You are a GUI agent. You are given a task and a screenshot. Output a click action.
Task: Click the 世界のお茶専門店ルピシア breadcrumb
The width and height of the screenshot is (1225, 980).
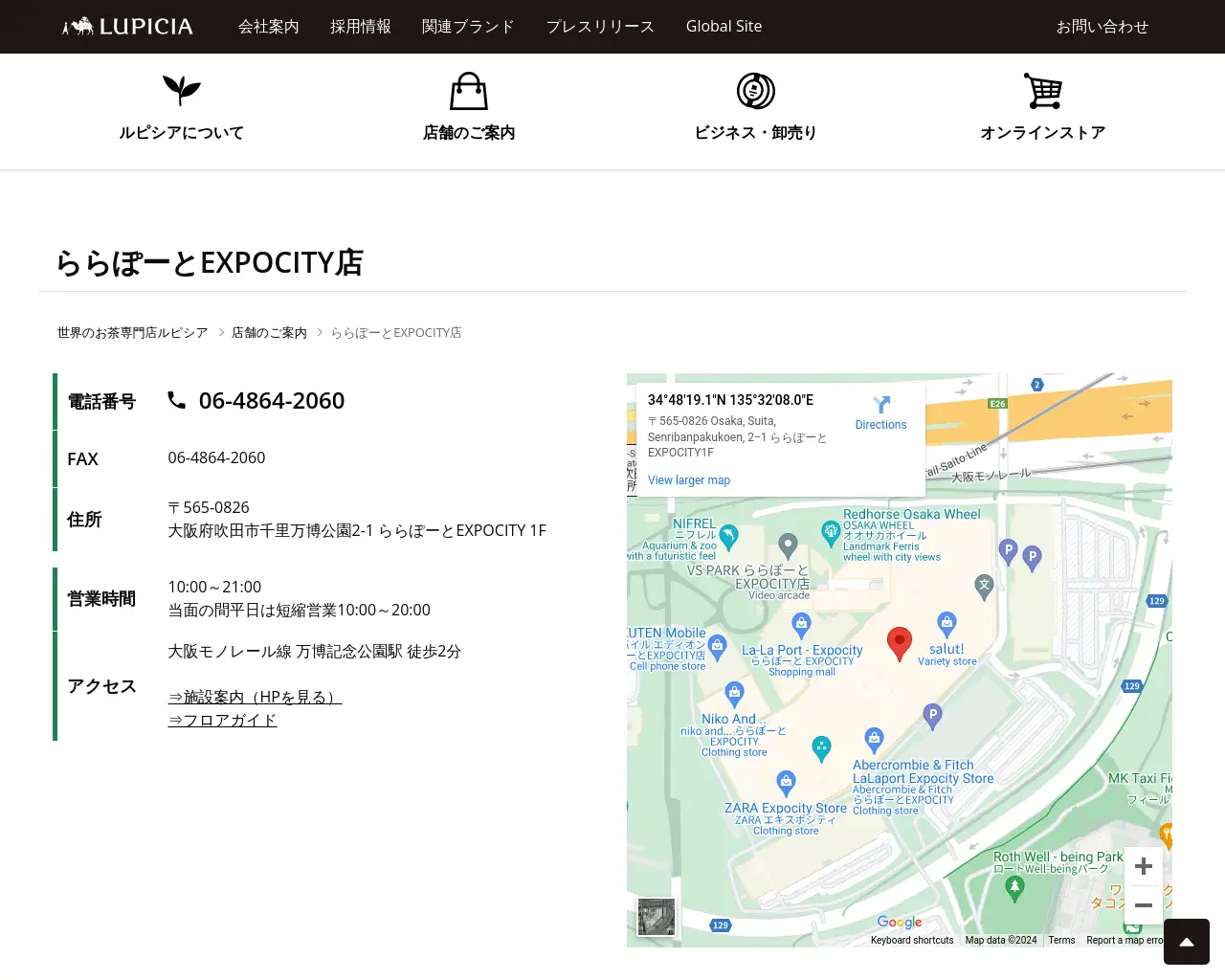coord(131,332)
